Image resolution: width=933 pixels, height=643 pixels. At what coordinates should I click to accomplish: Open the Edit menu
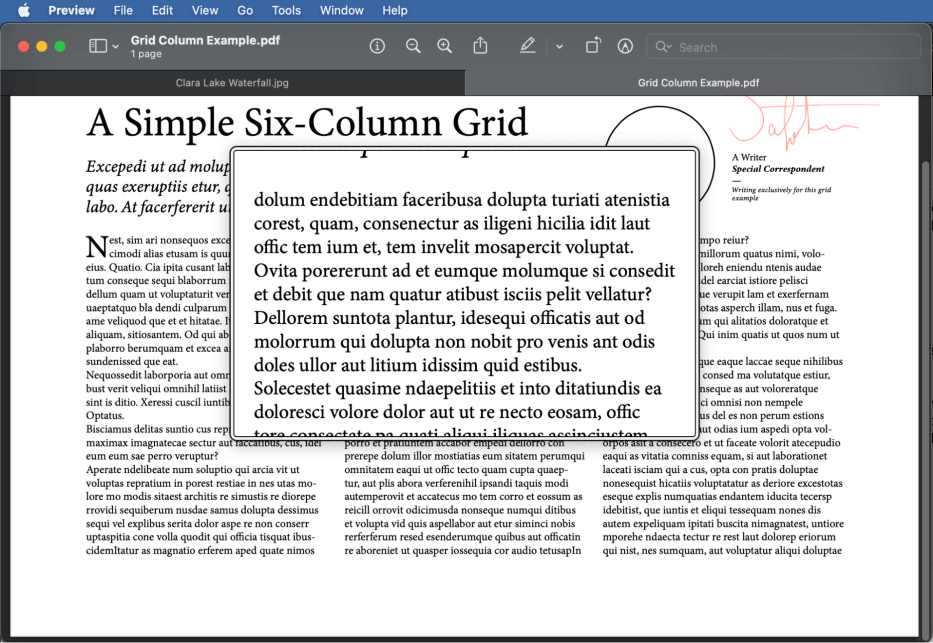pyautogui.click(x=162, y=10)
